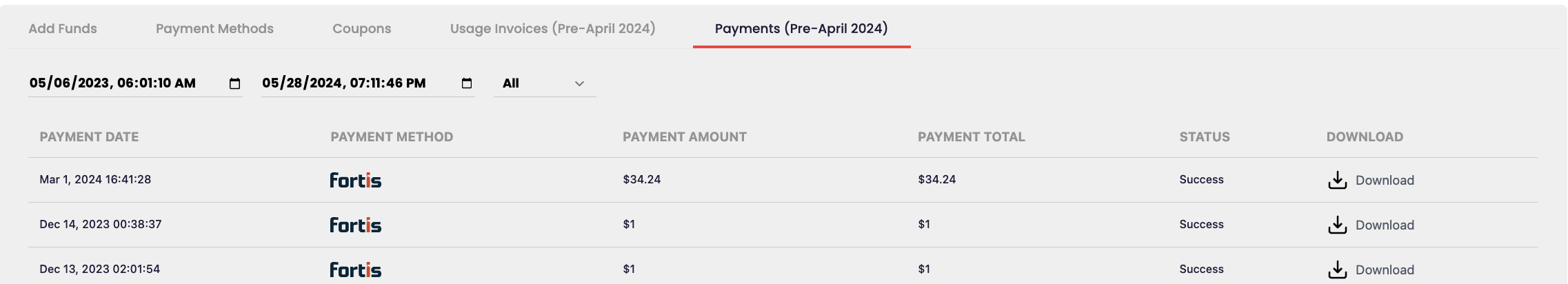Screen dimensions: 1568x284
Task: Click the end date 05/28/2024 field
Action: click(343, 83)
